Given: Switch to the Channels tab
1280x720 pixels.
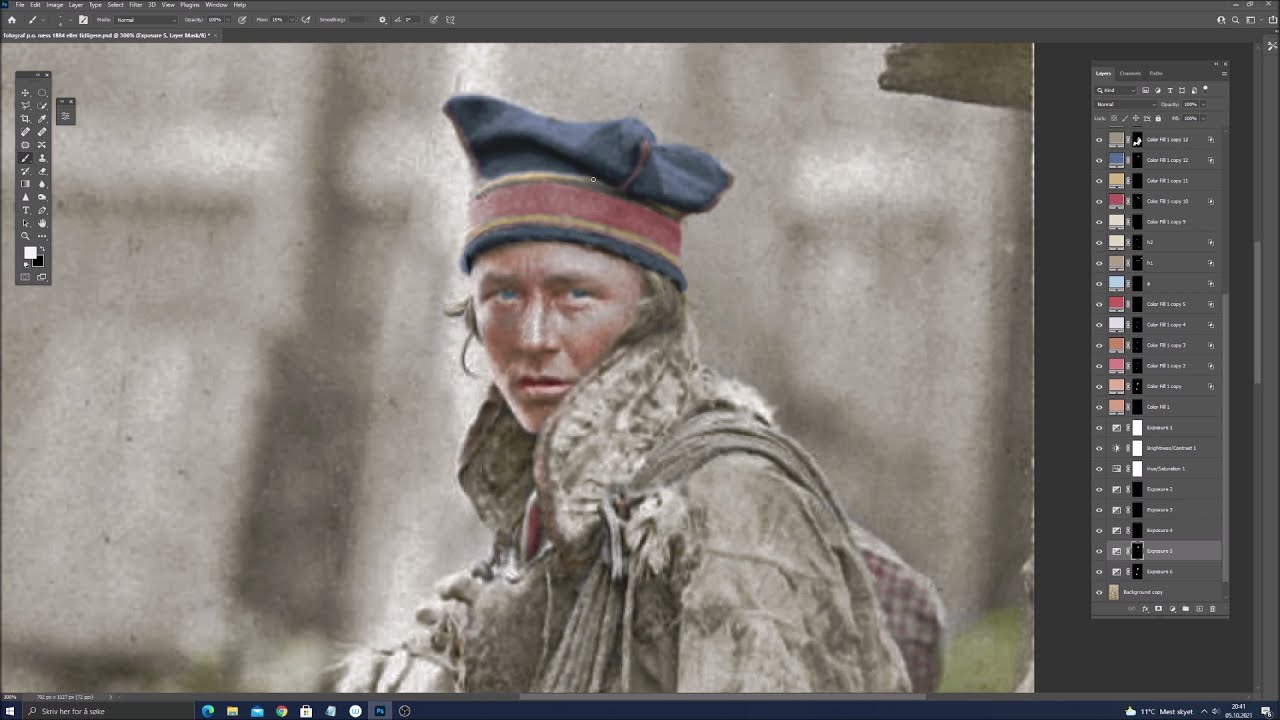Looking at the screenshot, I should [1130, 74].
